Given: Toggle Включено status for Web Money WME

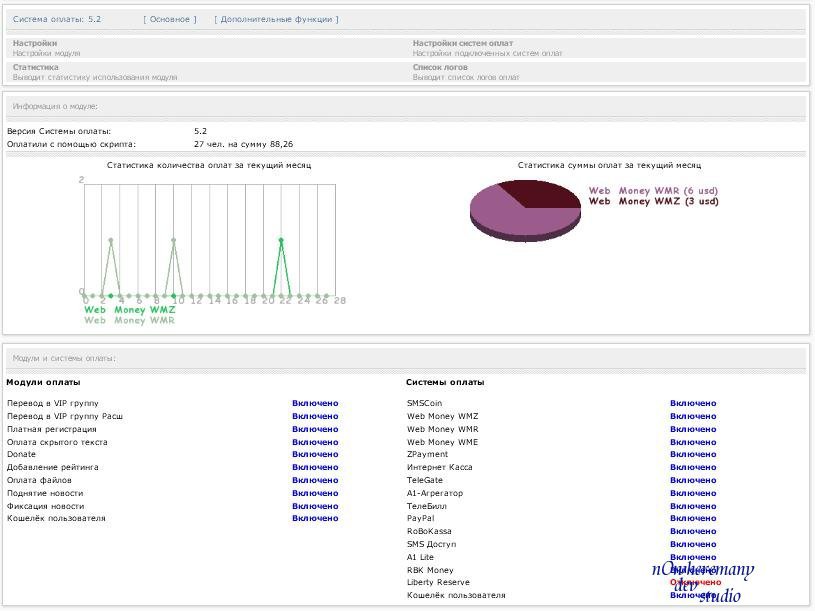Looking at the screenshot, I should tap(693, 442).
